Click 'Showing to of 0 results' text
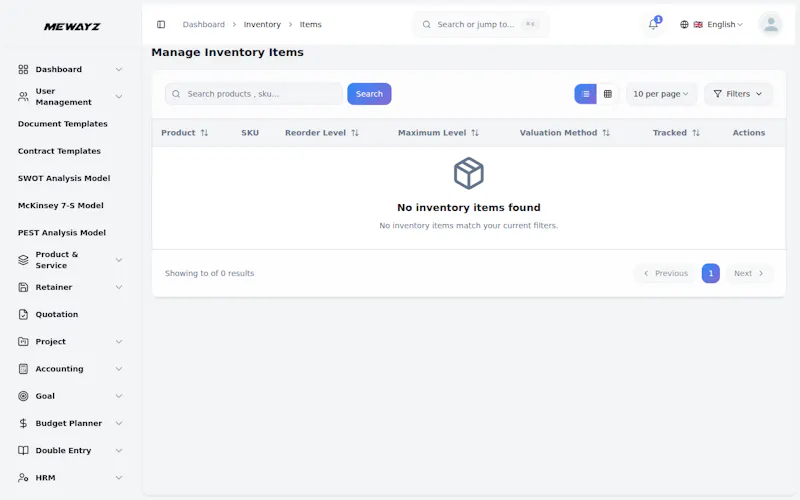 [x=209, y=273]
